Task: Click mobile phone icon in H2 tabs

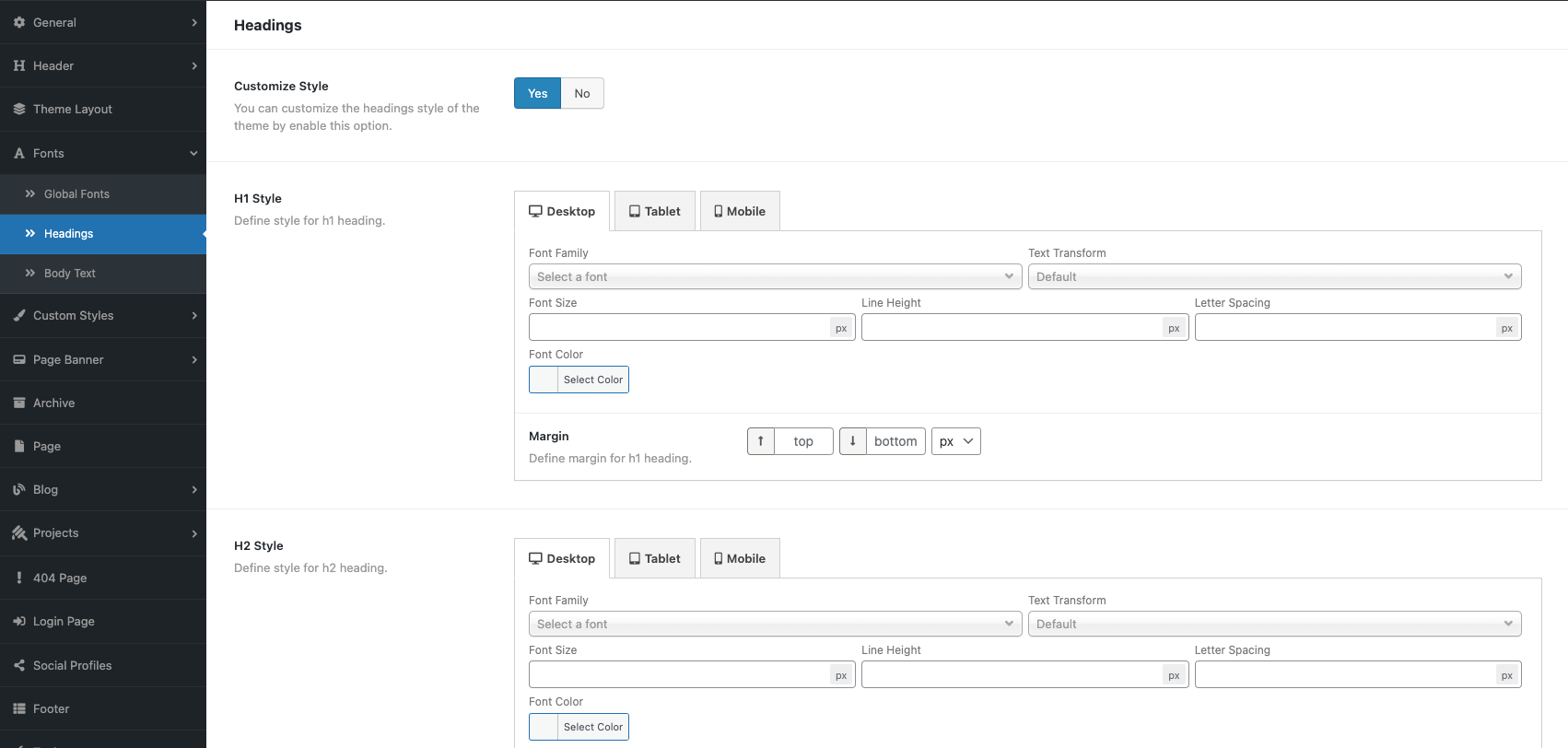Action: coord(719,558)
